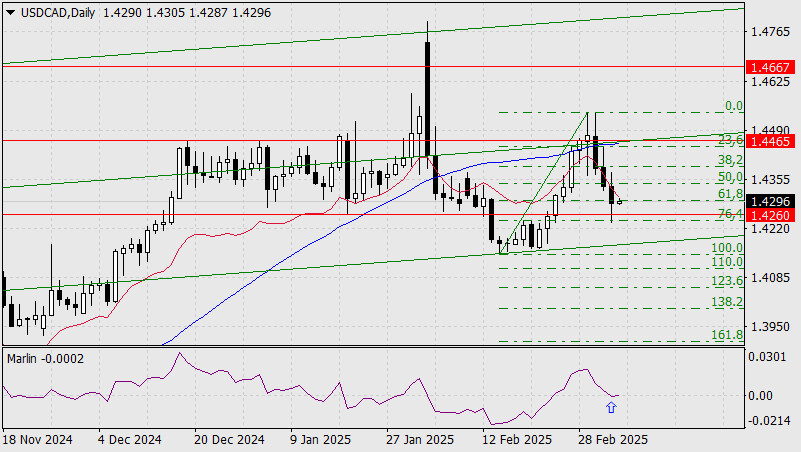Select the Fibonacci 38.2 level label
This screenshot has width=801, height=452.
731,160
